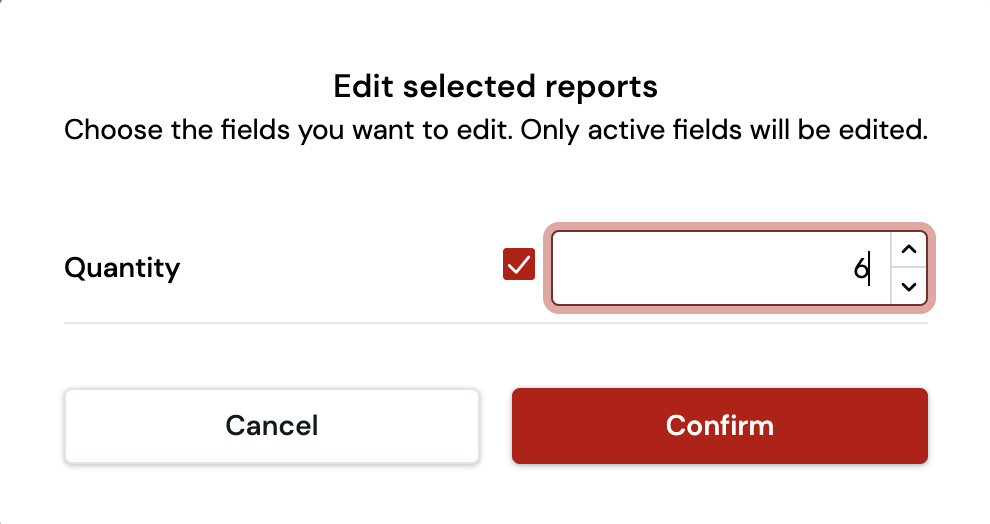The height and width of the screenshot is (524, 990).
Task: Click inside the Quantity number input
Action: 720,268
